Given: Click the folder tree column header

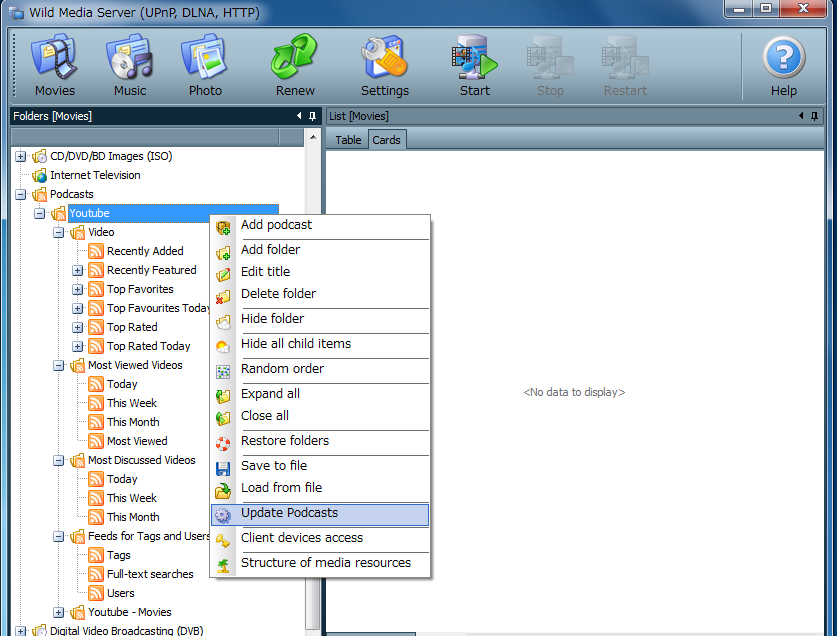Looking at the screenshot, I should [x=145, y=137].
